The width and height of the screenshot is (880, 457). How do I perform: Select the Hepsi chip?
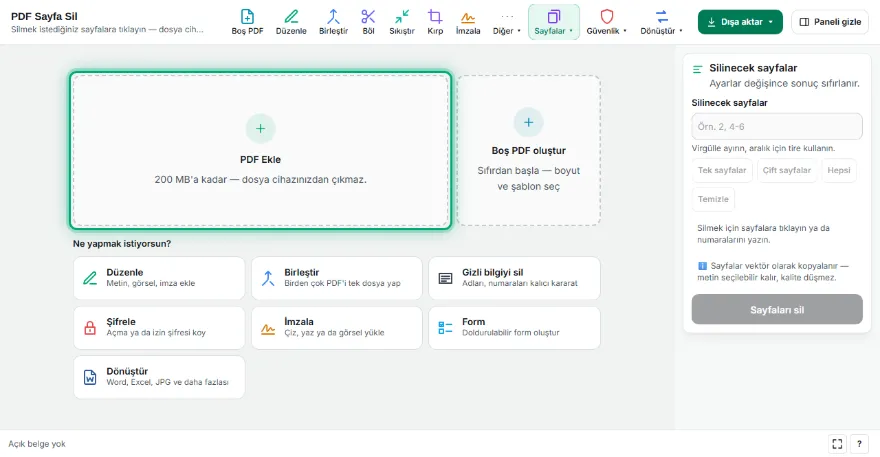(x=838, y=170)
